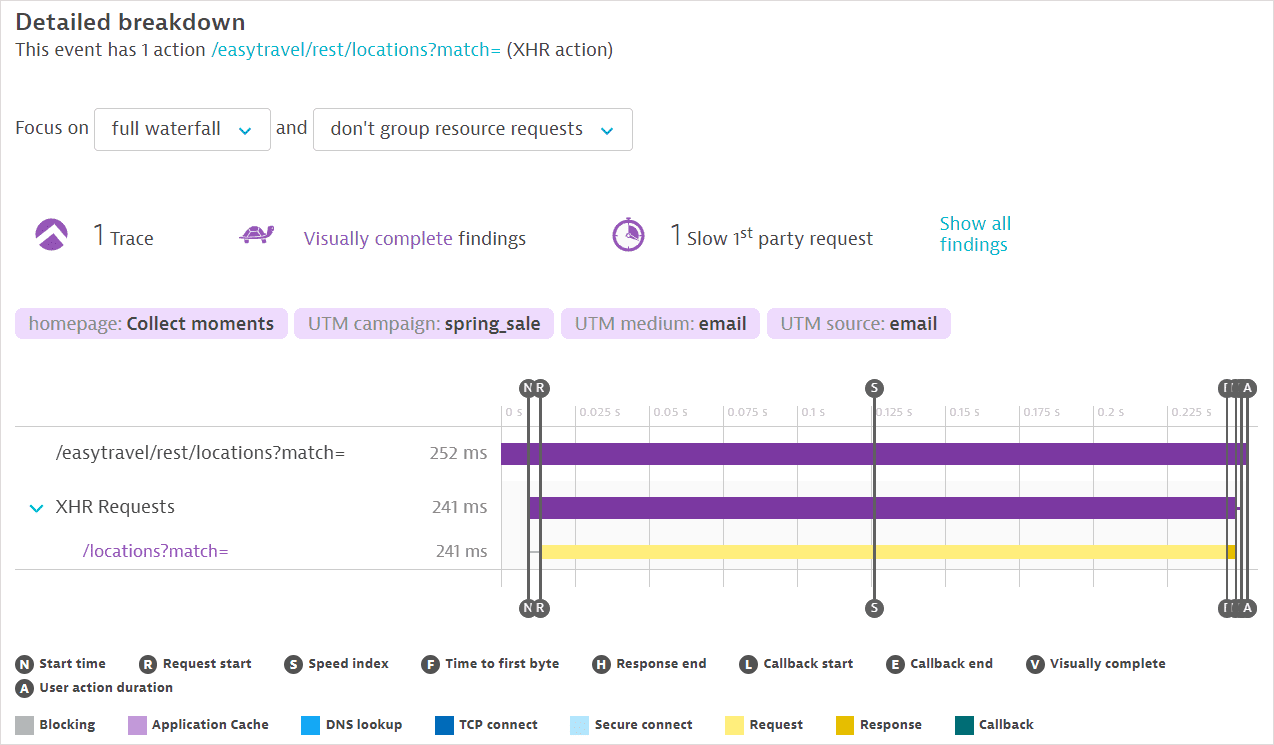Click the '0.175 s' axis label
Image resolution: width=1274 pixels, height=745 pixels.
(1043, 412)
